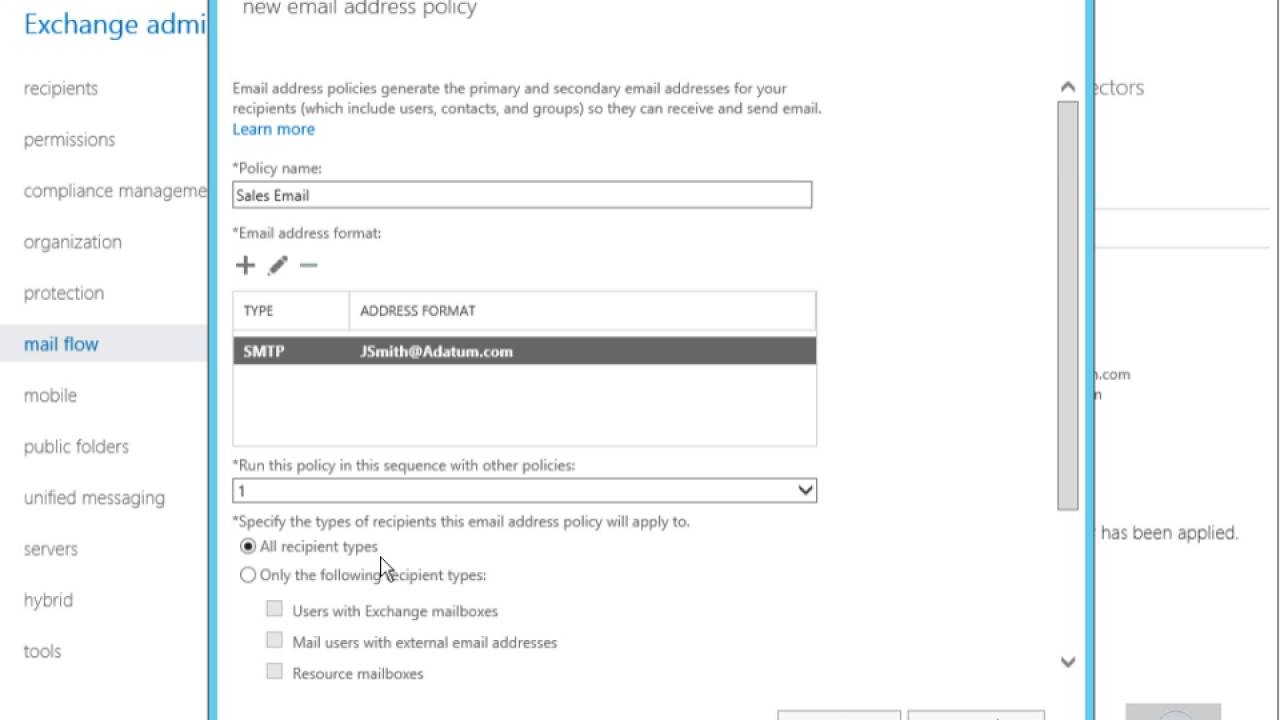The height and width of the screenshot is (720, 1280).
Task: Click the scroll up arrow in dialog
Action: pyautogui.click(x=1067, y=88)
